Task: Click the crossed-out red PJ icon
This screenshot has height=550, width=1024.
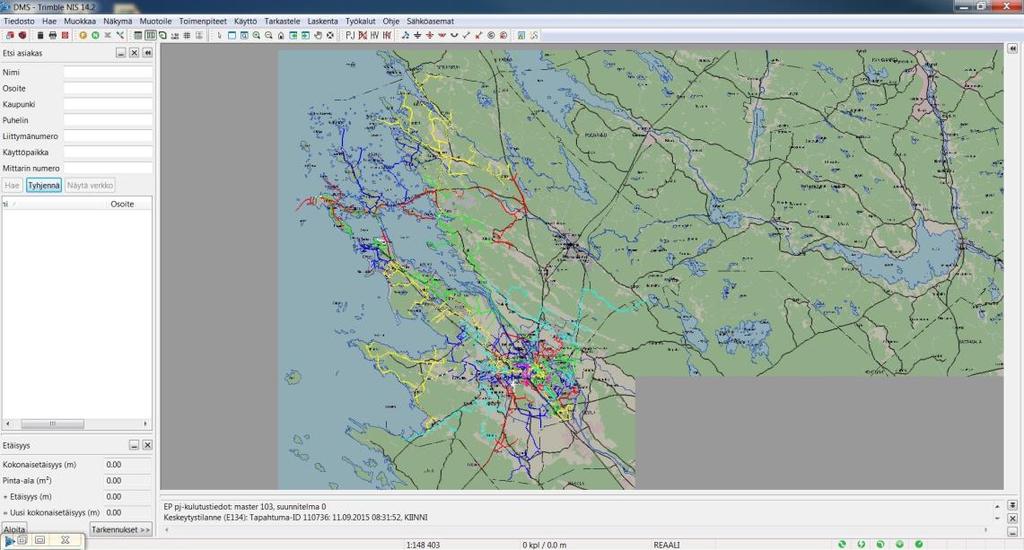Action: coord(362,35)
